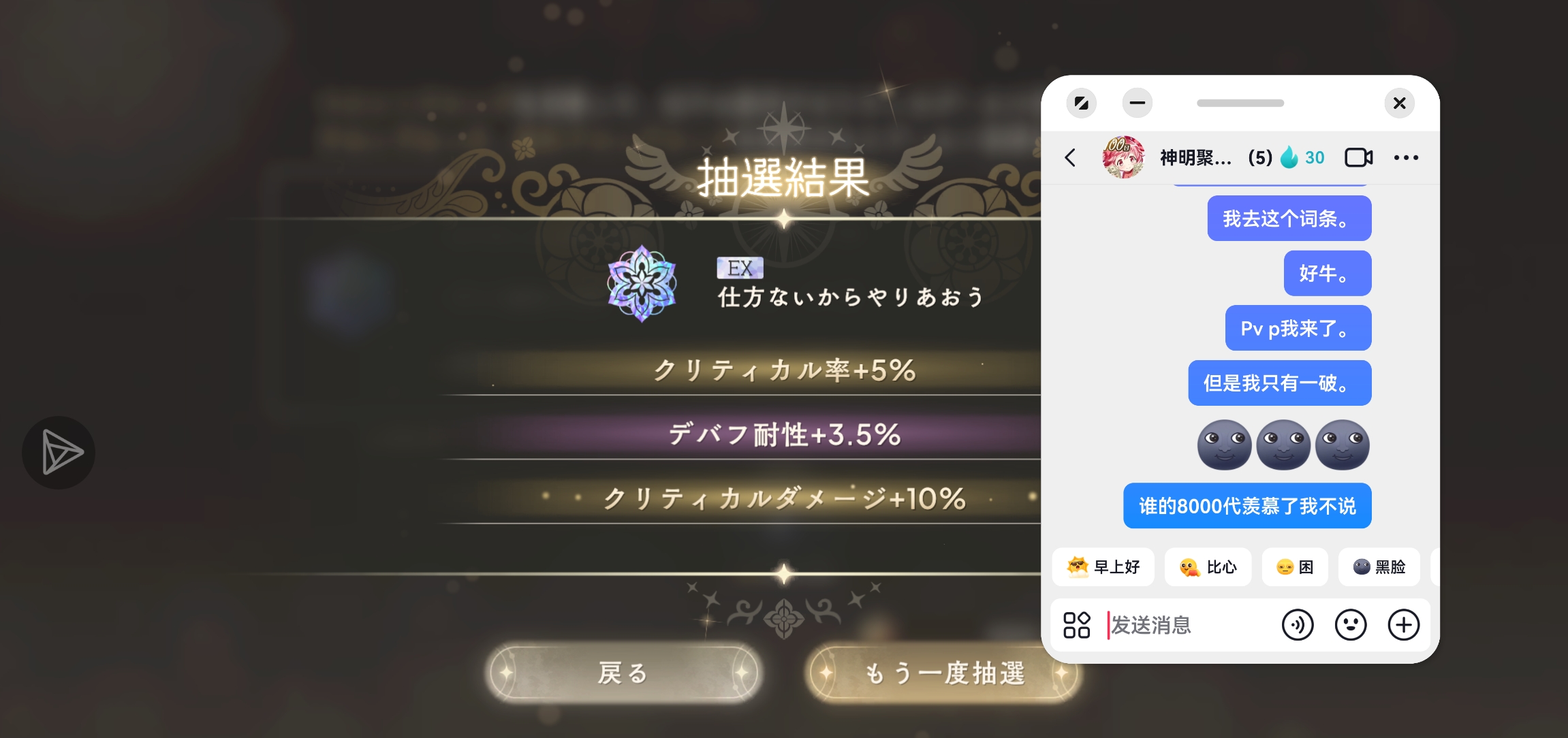Start a video call with camera icon

pyautogui.click(x=1358, y=157)
